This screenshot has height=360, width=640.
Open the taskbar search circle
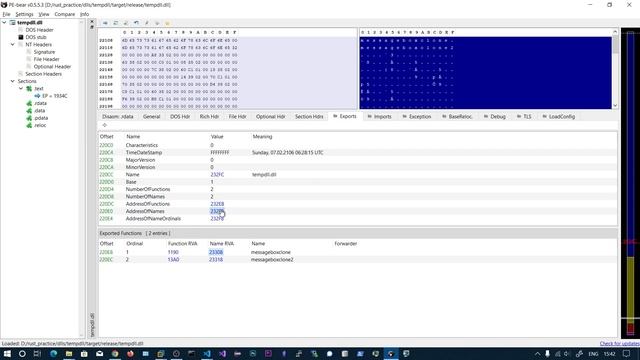click(x=22, y=353)
